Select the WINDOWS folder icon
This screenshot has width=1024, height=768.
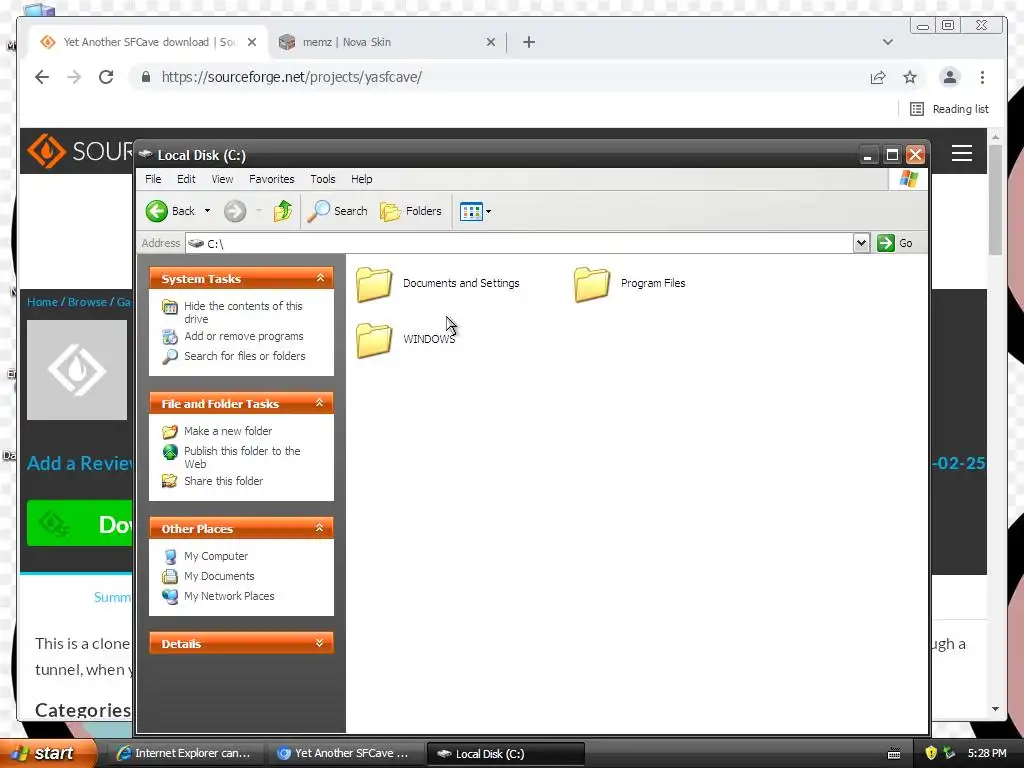tap(374, 340)
